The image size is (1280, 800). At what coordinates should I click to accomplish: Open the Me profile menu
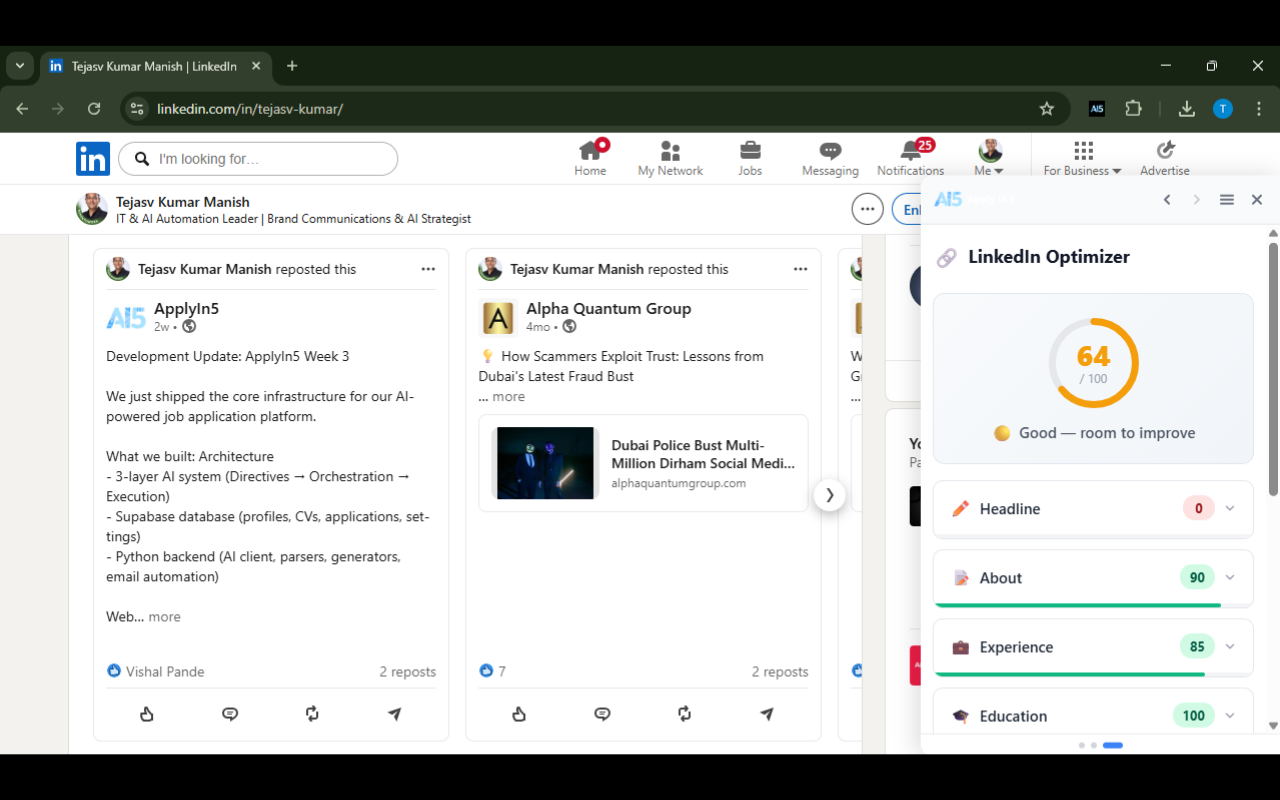point(988,156)
